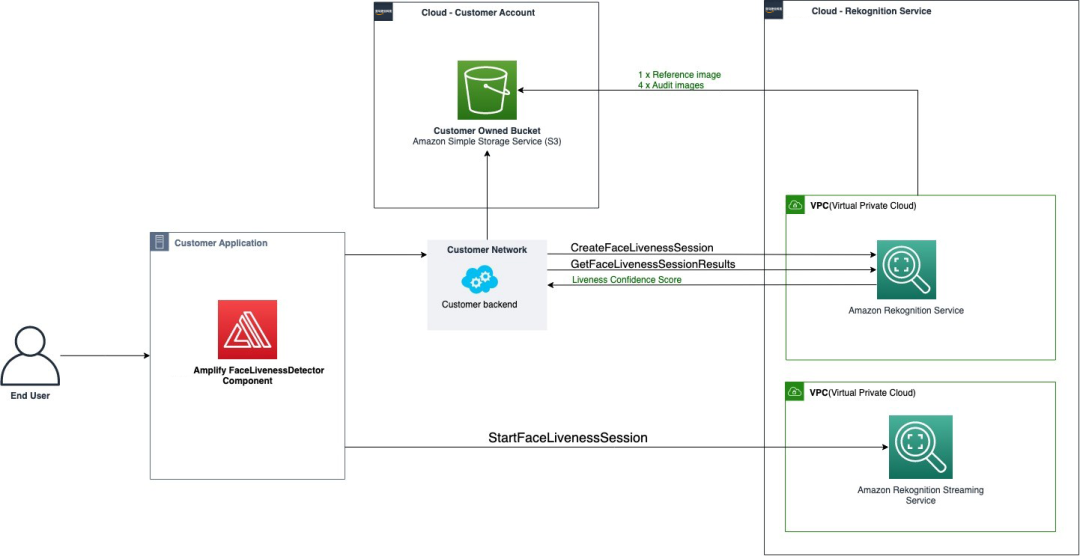1080x556 pixels.
Task: Select the 'StartFaceLivenessSession' arrow label
Action: coord(568,437)
